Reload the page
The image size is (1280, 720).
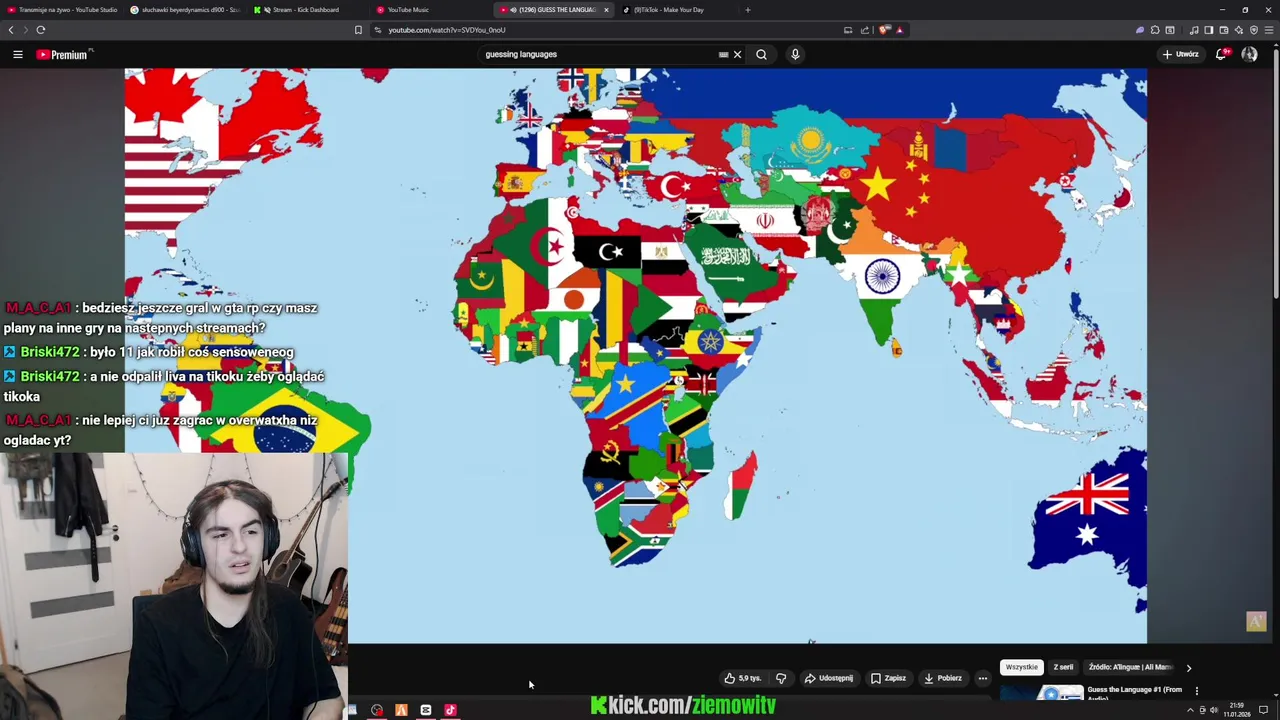(40, 30)
